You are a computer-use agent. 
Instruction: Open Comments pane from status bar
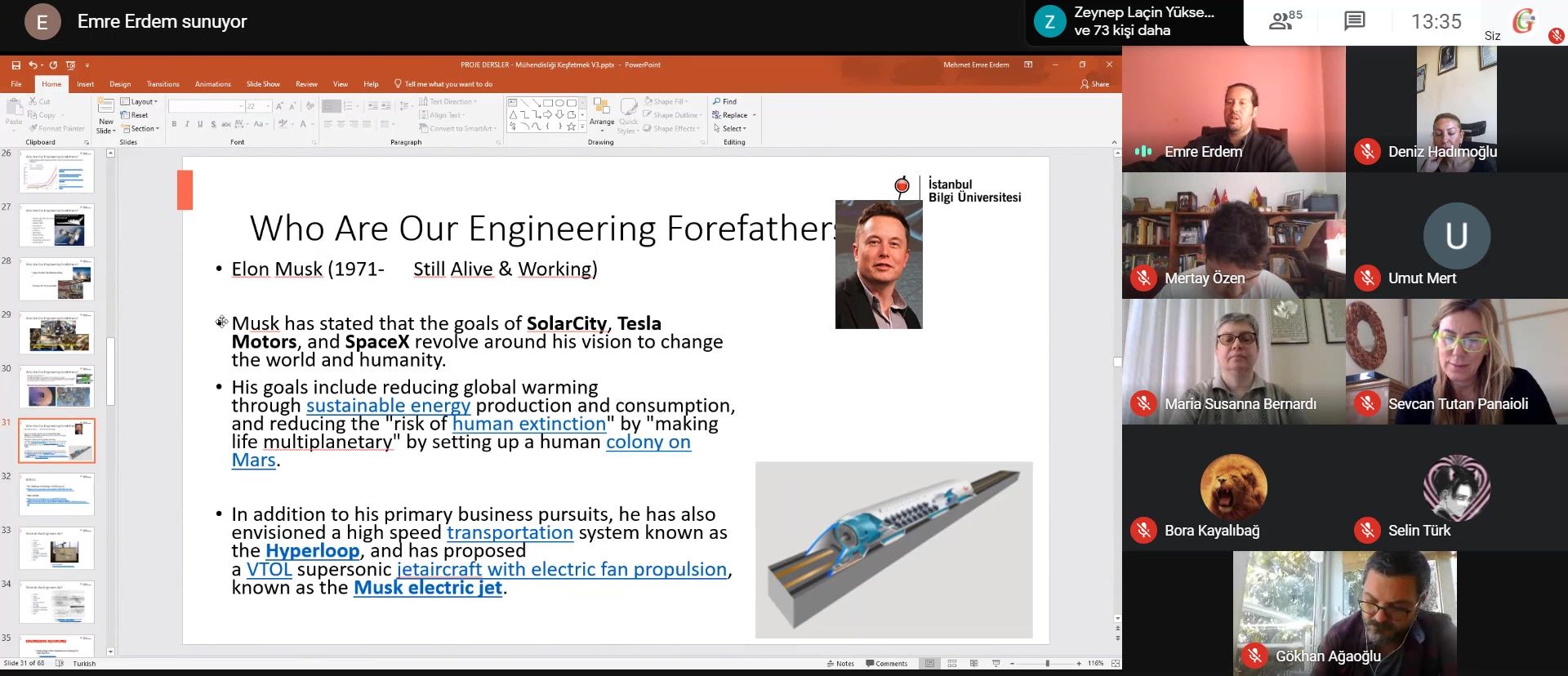tap(887, 664)
